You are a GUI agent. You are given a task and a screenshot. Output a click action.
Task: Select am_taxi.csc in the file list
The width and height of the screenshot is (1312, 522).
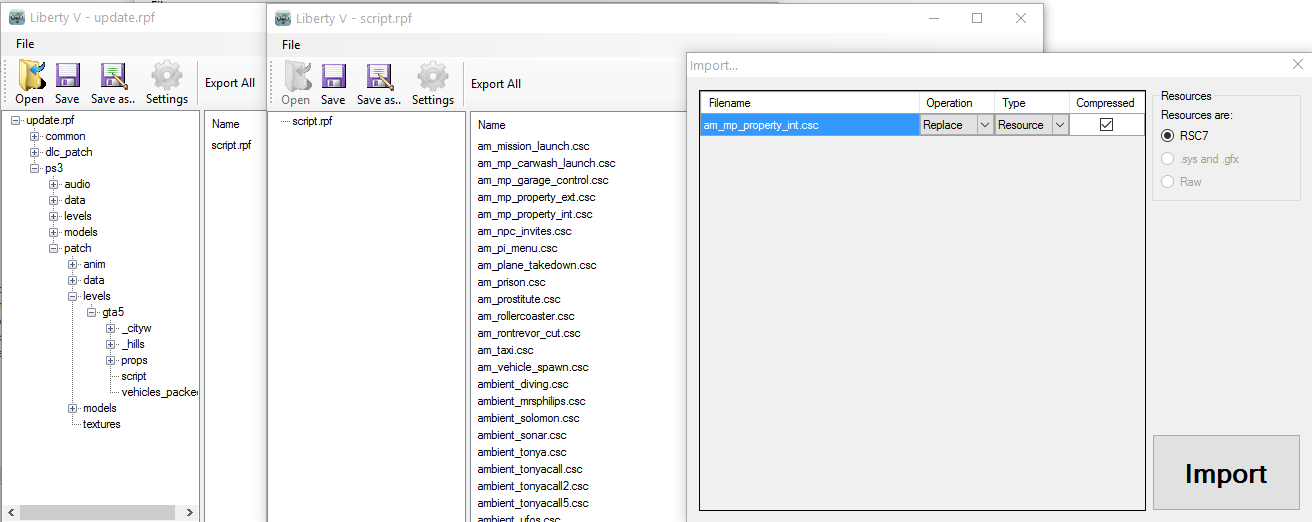[506, 350]
